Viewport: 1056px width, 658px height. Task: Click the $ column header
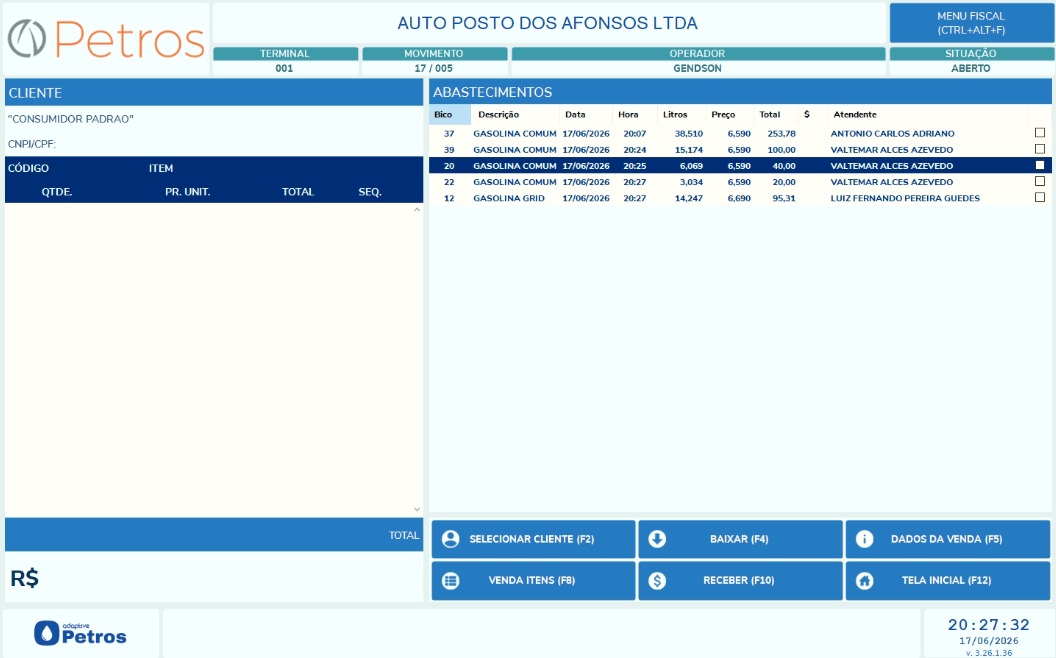(x=813, y=114)
